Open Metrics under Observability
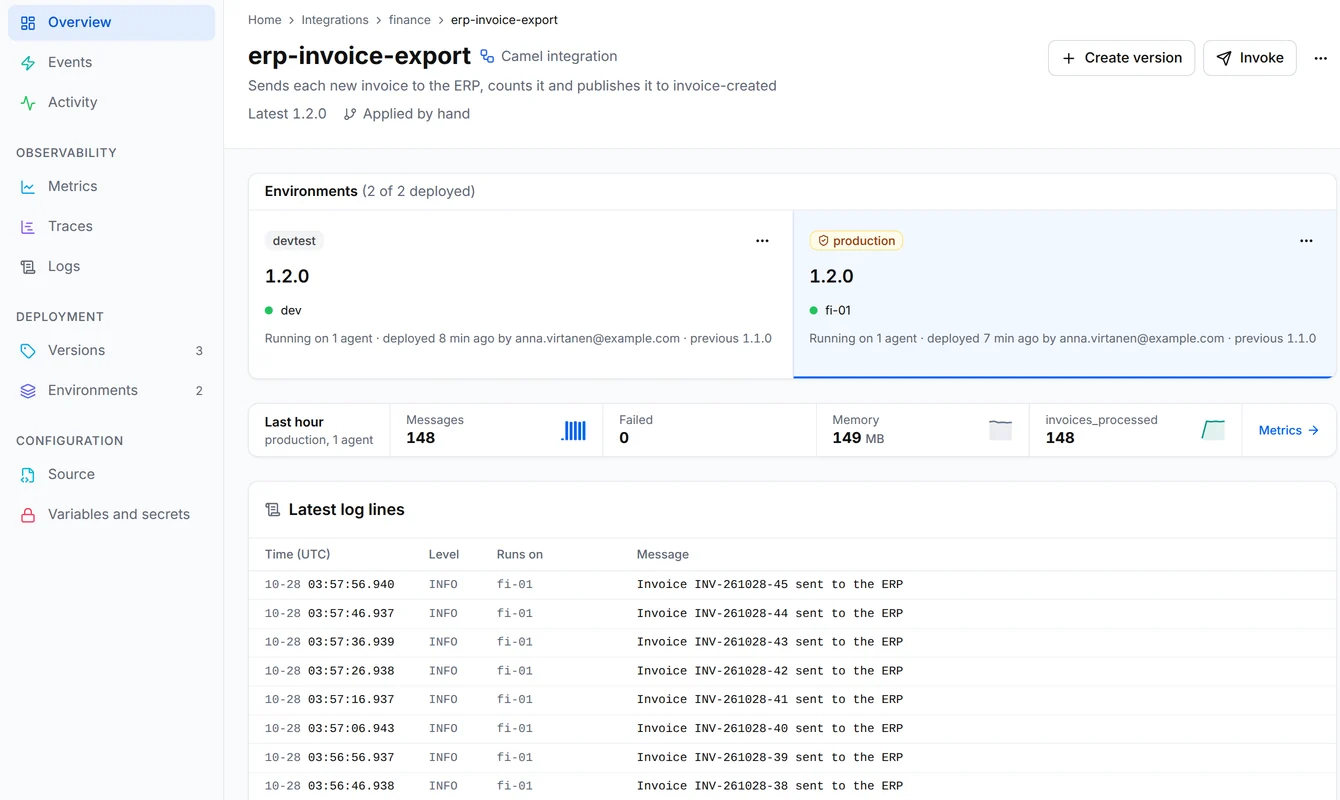Screen dimensions: 1340x800 click(x=111, y=186)
